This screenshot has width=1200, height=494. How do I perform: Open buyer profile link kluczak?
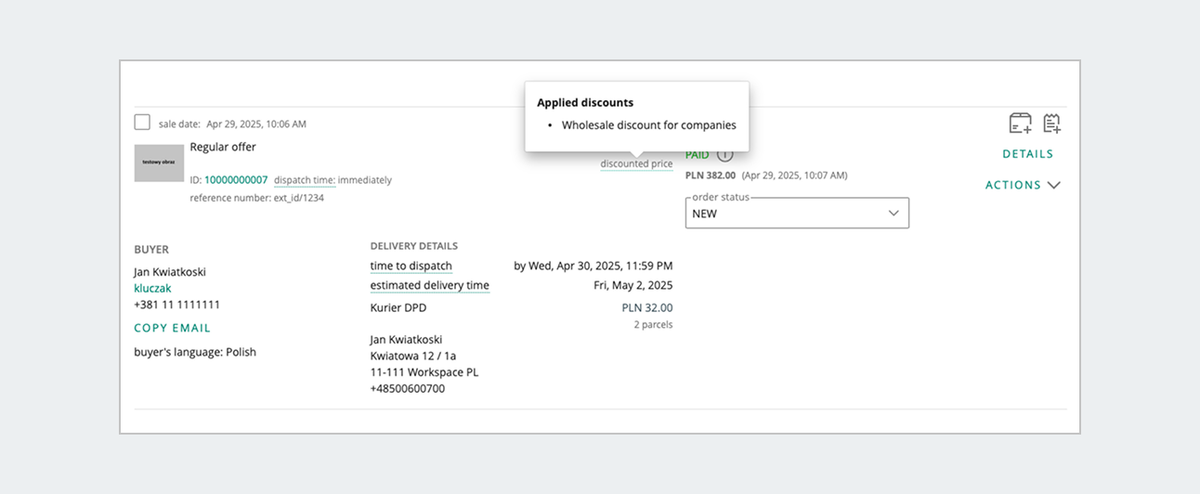(152, 288)
